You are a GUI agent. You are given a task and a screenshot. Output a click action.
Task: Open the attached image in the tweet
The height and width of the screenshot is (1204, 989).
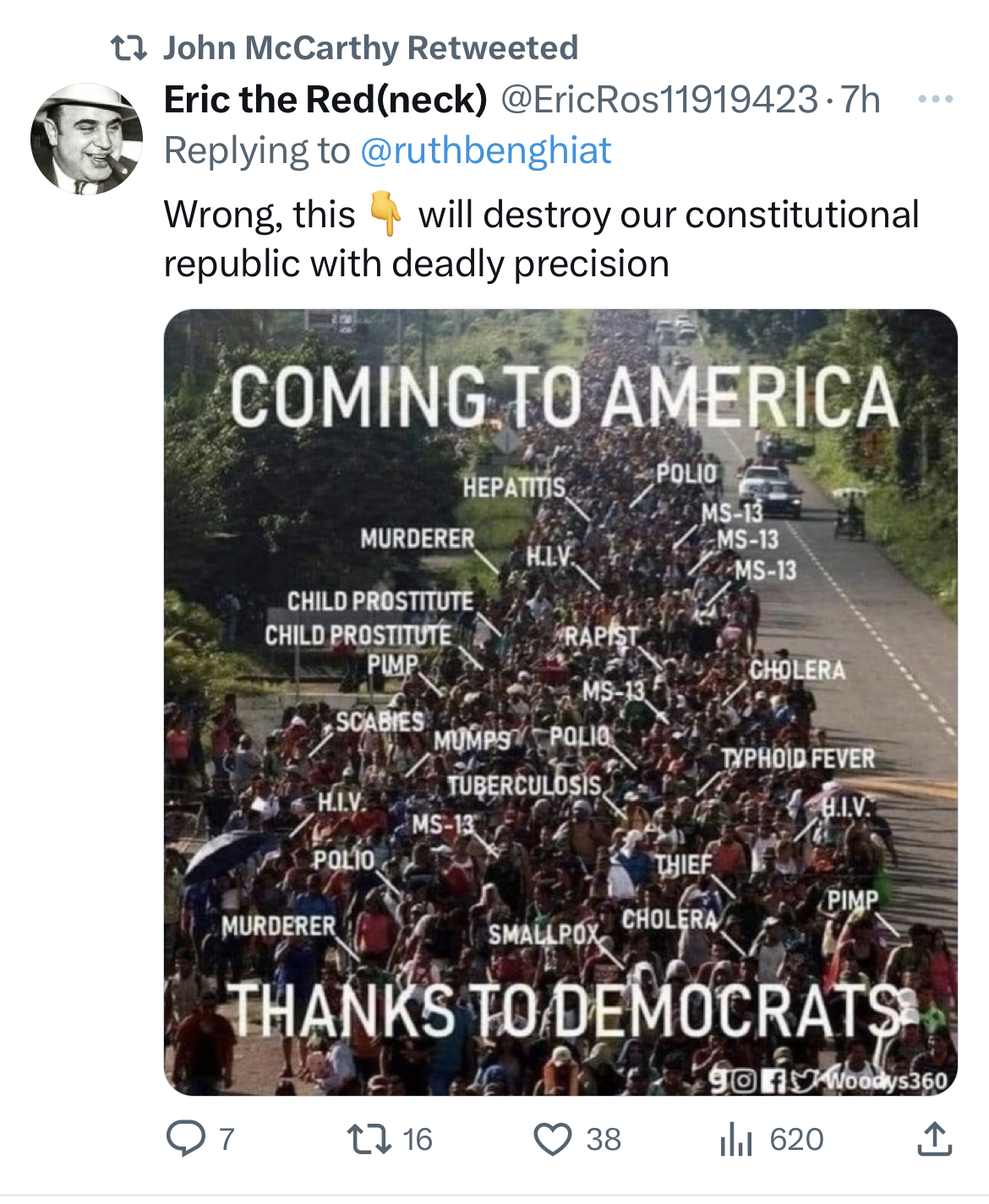560,701
